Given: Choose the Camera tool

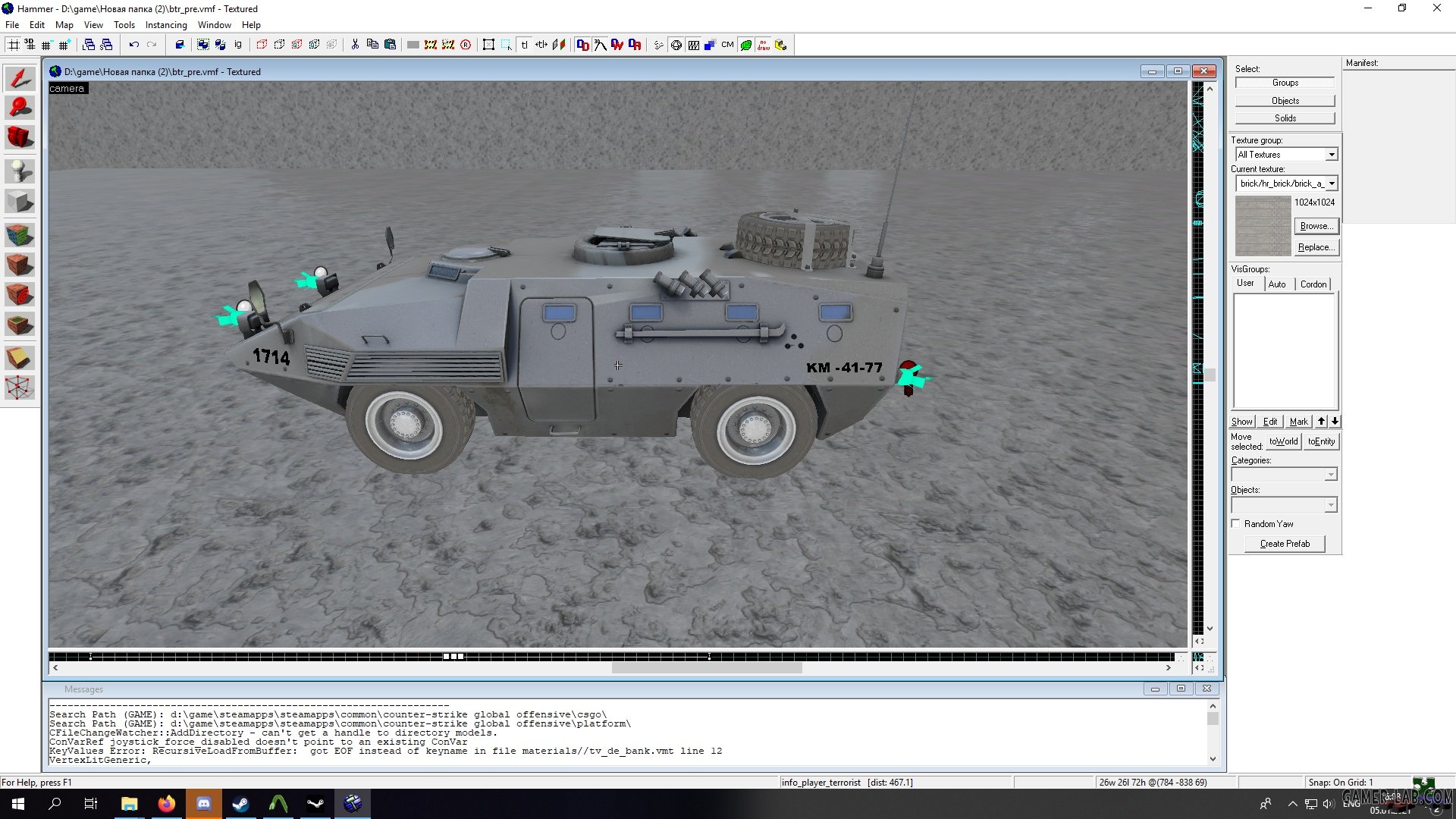Looking at the screenshot, I should click(x=20, y=137).
